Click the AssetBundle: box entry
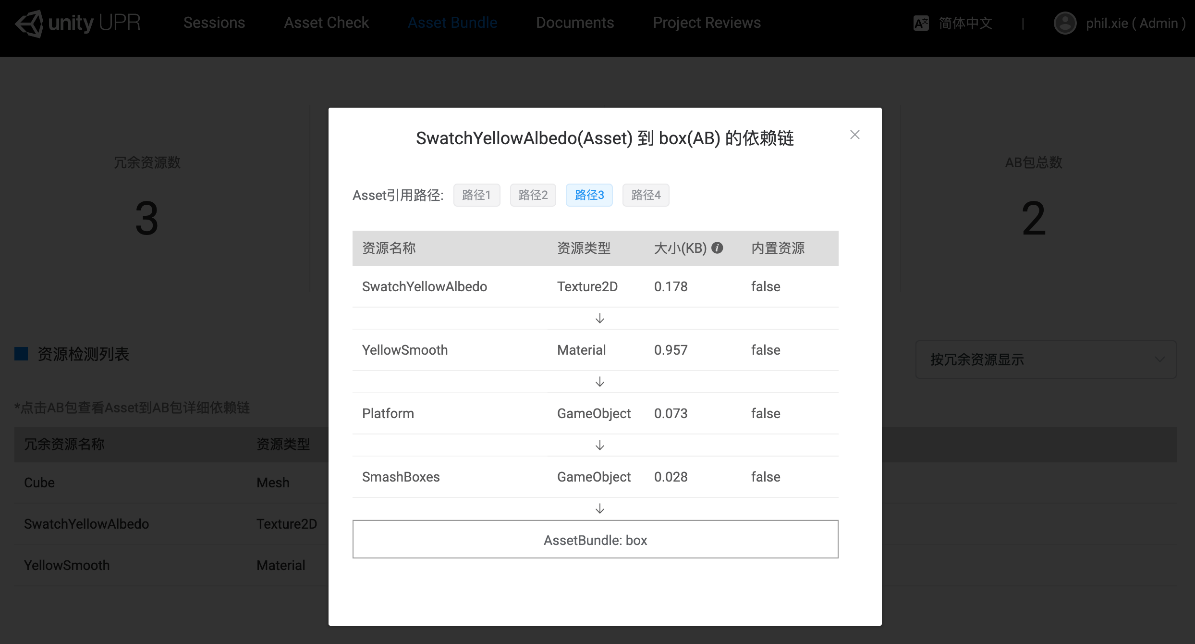 (595, 538)
